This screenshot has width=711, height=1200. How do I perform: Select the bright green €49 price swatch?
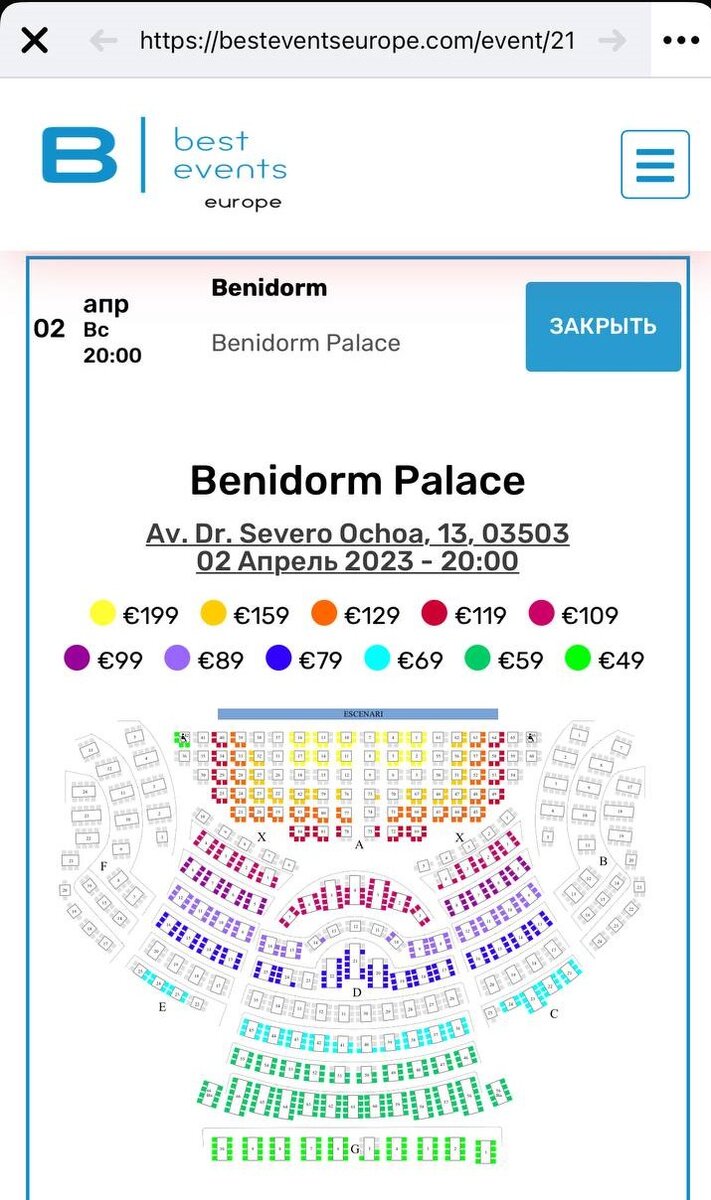click(577, 659)
